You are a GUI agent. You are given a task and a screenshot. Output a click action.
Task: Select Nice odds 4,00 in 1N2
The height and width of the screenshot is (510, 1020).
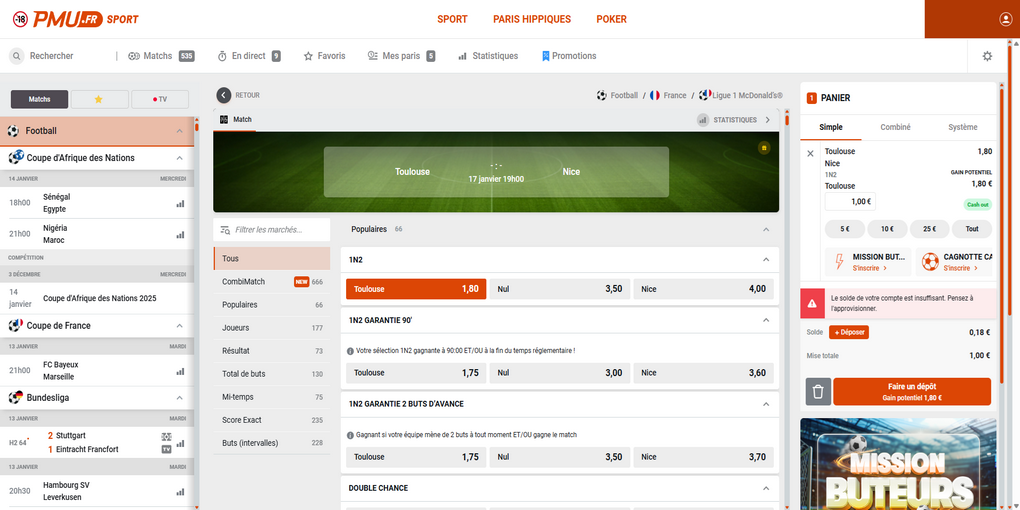coord(704,289)
